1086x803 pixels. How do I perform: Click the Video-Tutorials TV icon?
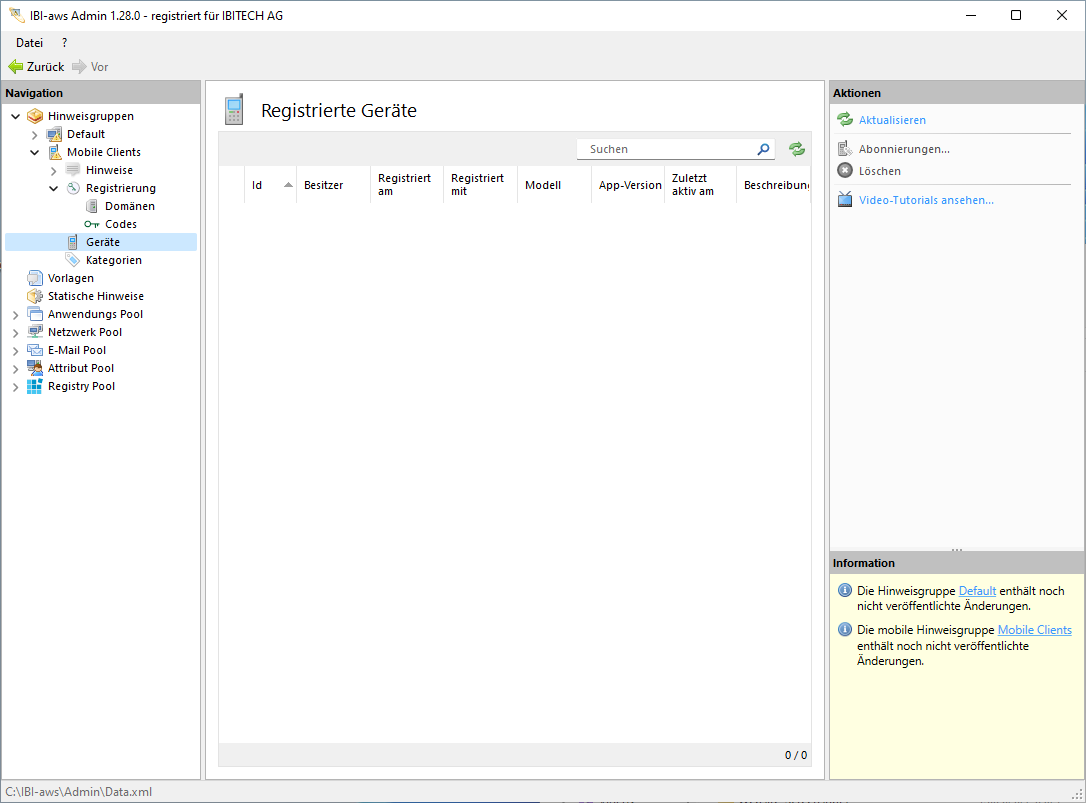pos(845,200)
